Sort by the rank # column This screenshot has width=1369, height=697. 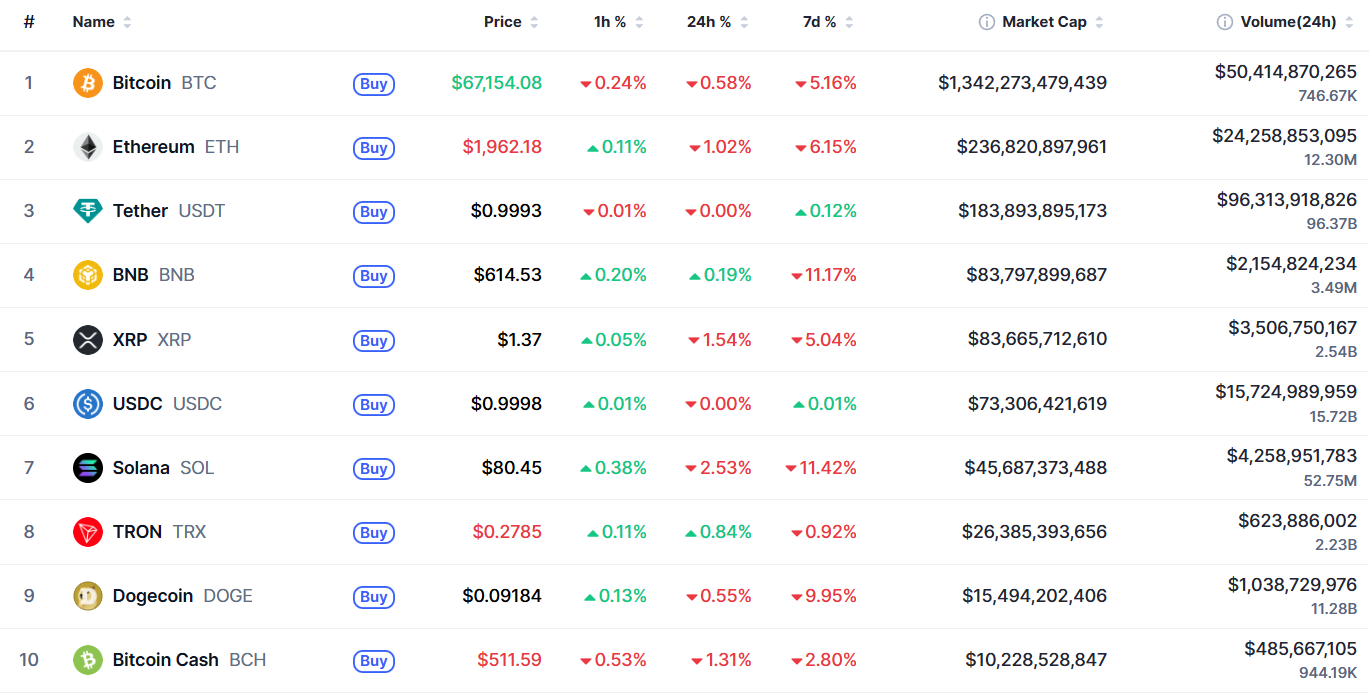(x=29, y=22)
